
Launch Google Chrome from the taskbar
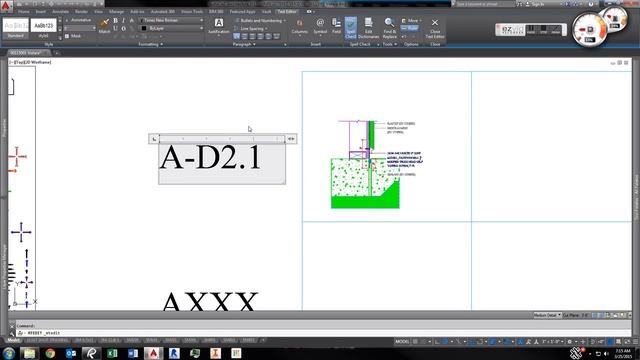[50, 353]
